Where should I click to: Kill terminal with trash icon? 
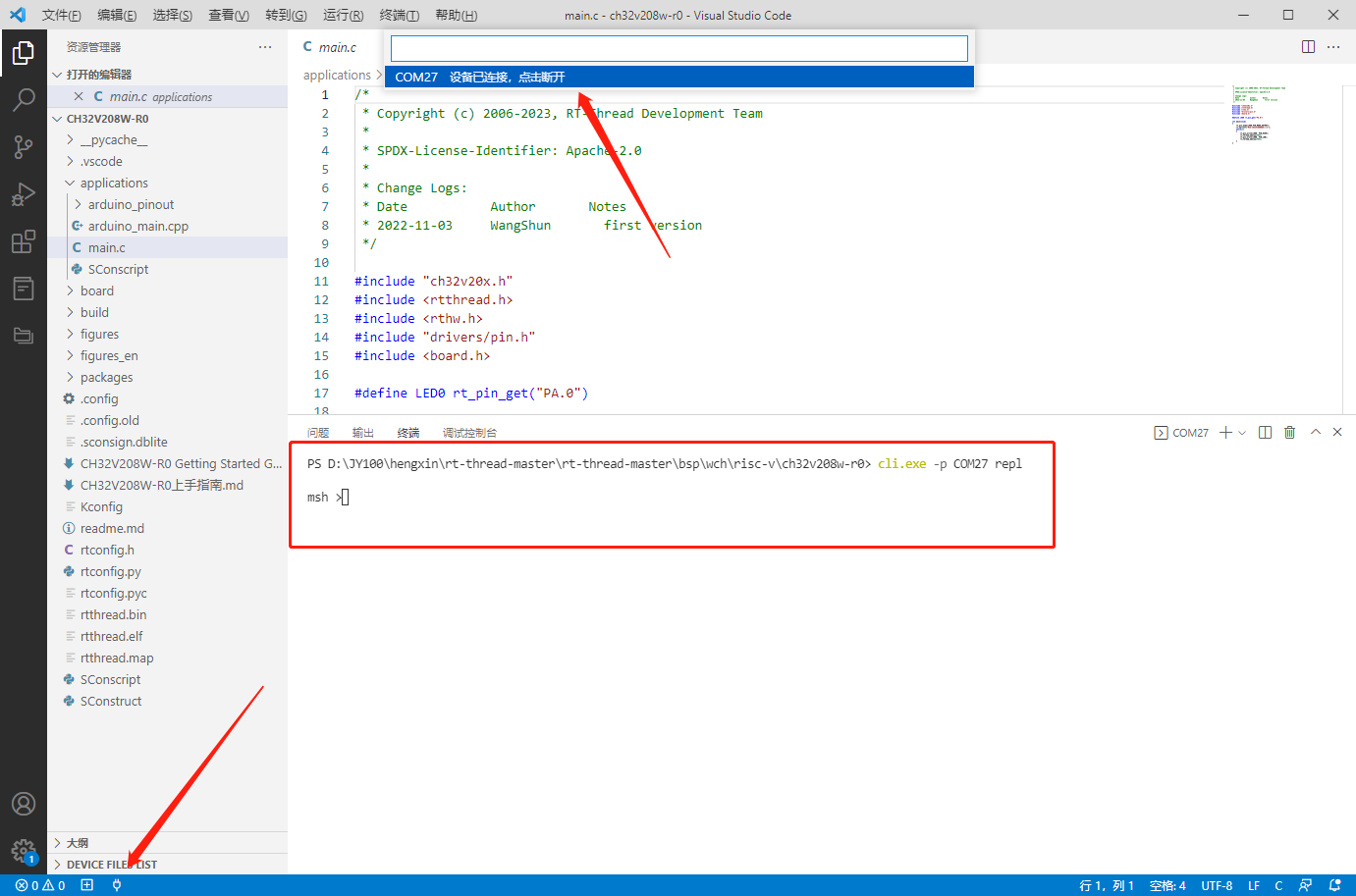click(1290, 433)
